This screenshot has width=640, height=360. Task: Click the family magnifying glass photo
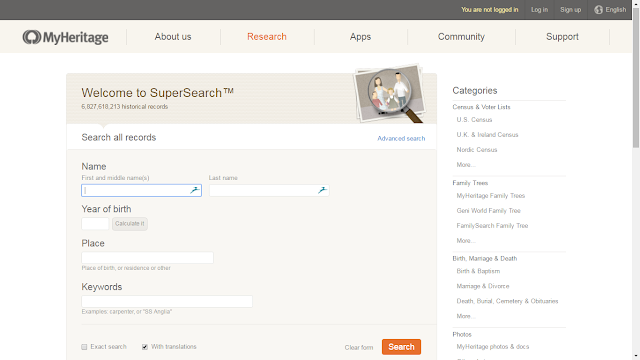tap(390, 93)
